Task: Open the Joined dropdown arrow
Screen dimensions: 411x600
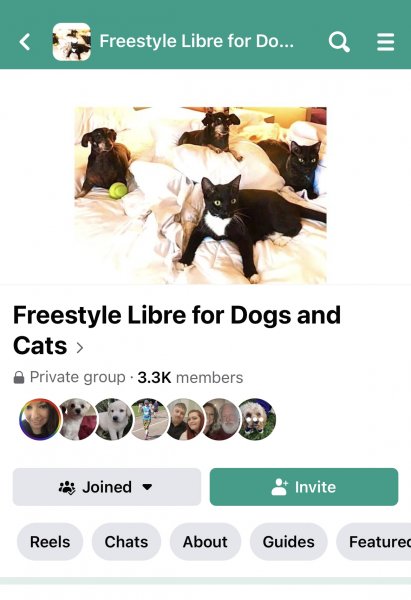Action: 147,487
